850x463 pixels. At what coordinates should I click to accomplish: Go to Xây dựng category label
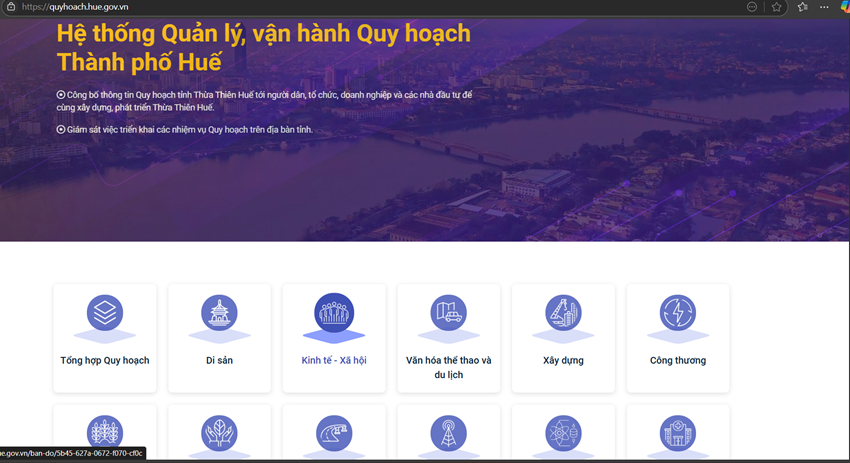point(563,361)
